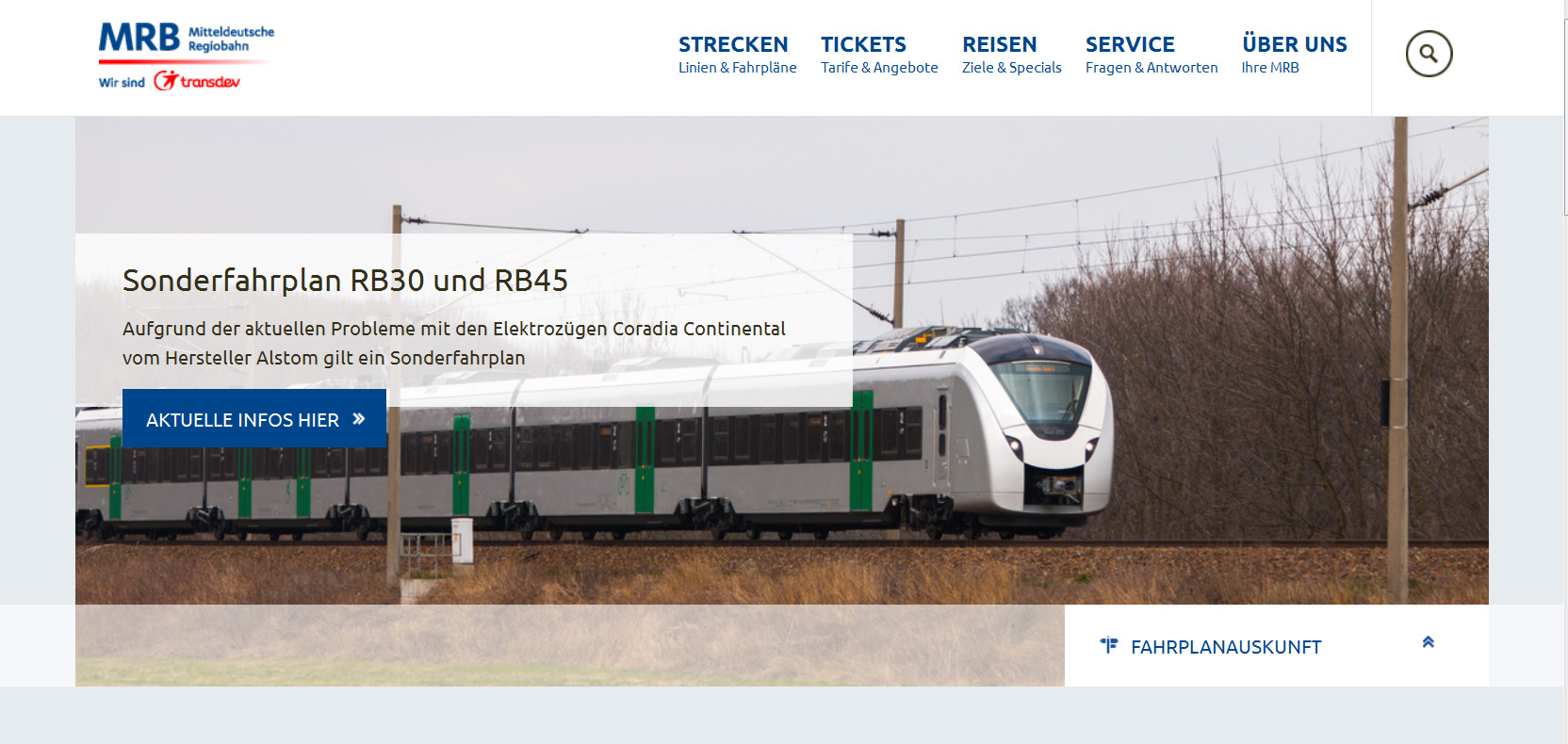Open the TICKETS menu
Viewport: 1568px width, 744px height.
coord(863,44)
